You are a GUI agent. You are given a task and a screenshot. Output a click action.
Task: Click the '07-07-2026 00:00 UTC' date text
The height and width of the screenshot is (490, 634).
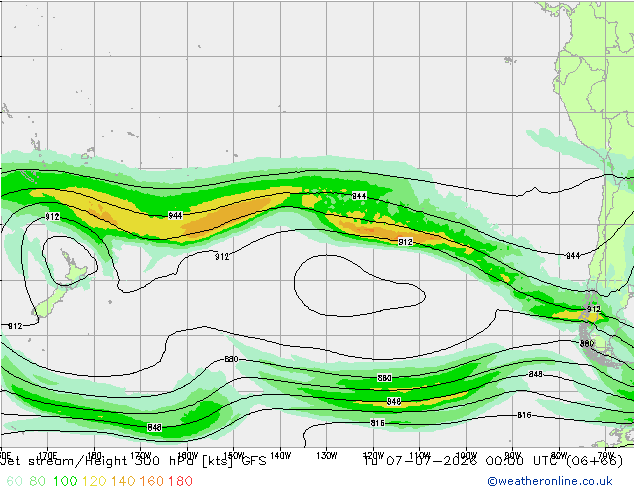(474, 461)
